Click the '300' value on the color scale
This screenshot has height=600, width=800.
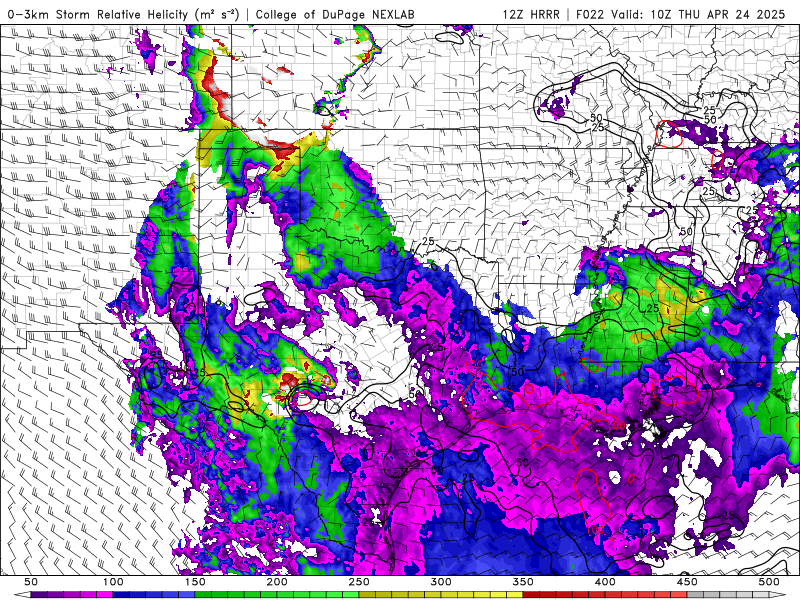point(441,582)
